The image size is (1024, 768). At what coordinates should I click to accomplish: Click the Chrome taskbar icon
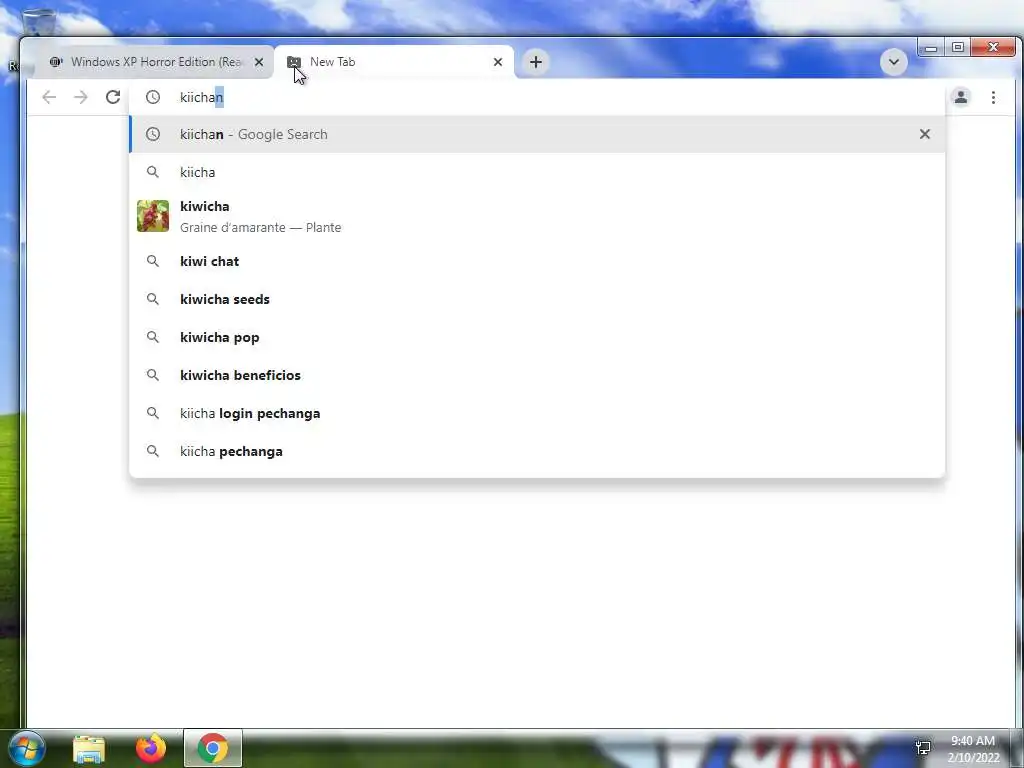click(x=212, y=748)
